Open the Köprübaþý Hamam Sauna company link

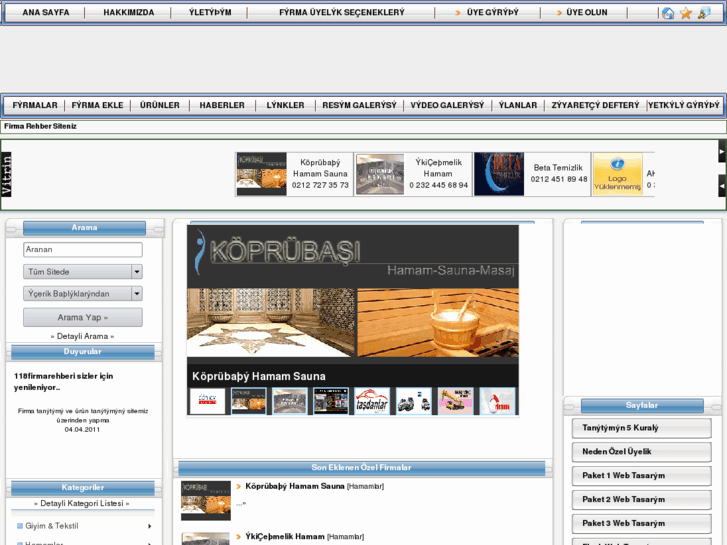pyautogui.click(x=294, y=487)
